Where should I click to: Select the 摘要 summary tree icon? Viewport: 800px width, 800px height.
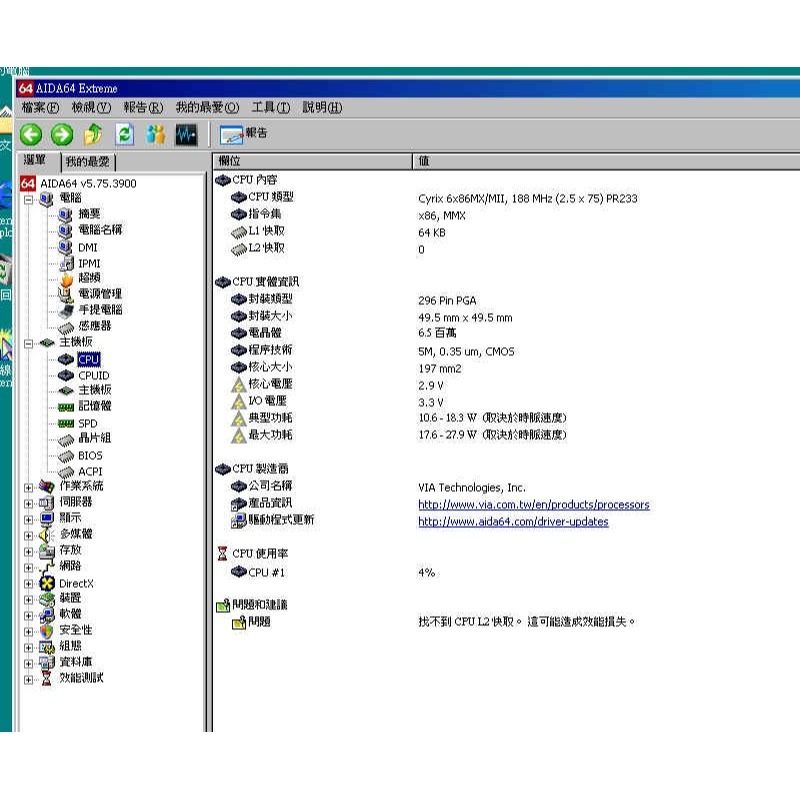coord(65,215)
